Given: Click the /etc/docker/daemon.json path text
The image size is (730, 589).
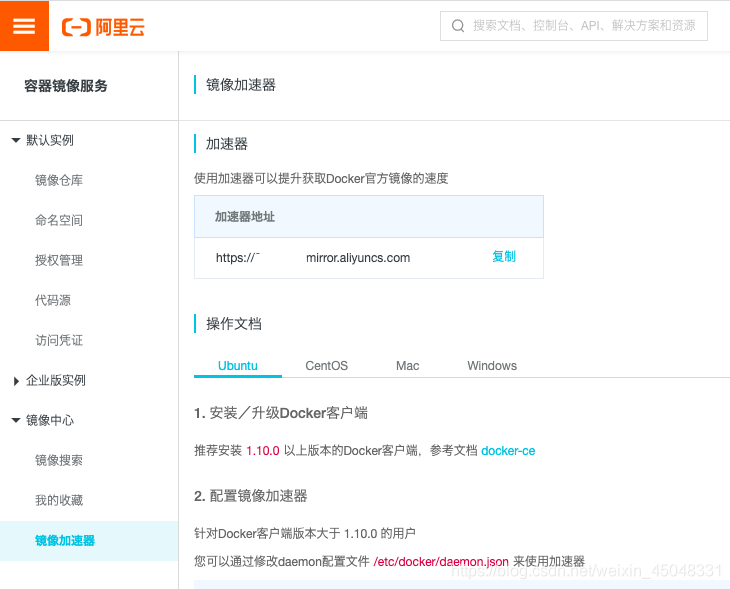Looking at the screenshot, I should pyautogui.click(x=441, y=562).
